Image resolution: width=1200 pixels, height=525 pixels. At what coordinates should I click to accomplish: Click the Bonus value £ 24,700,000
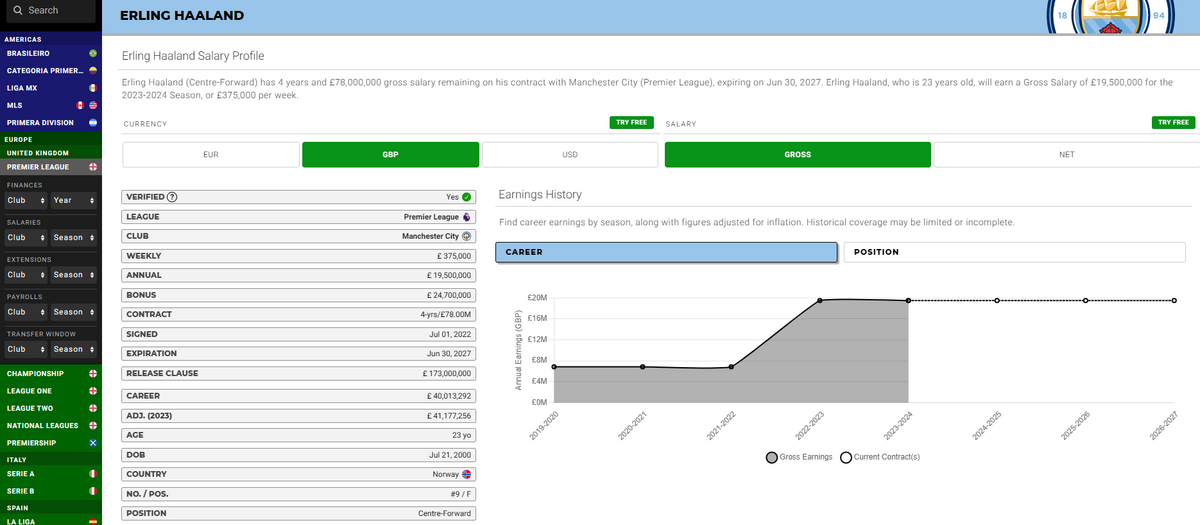coord(449,295)
